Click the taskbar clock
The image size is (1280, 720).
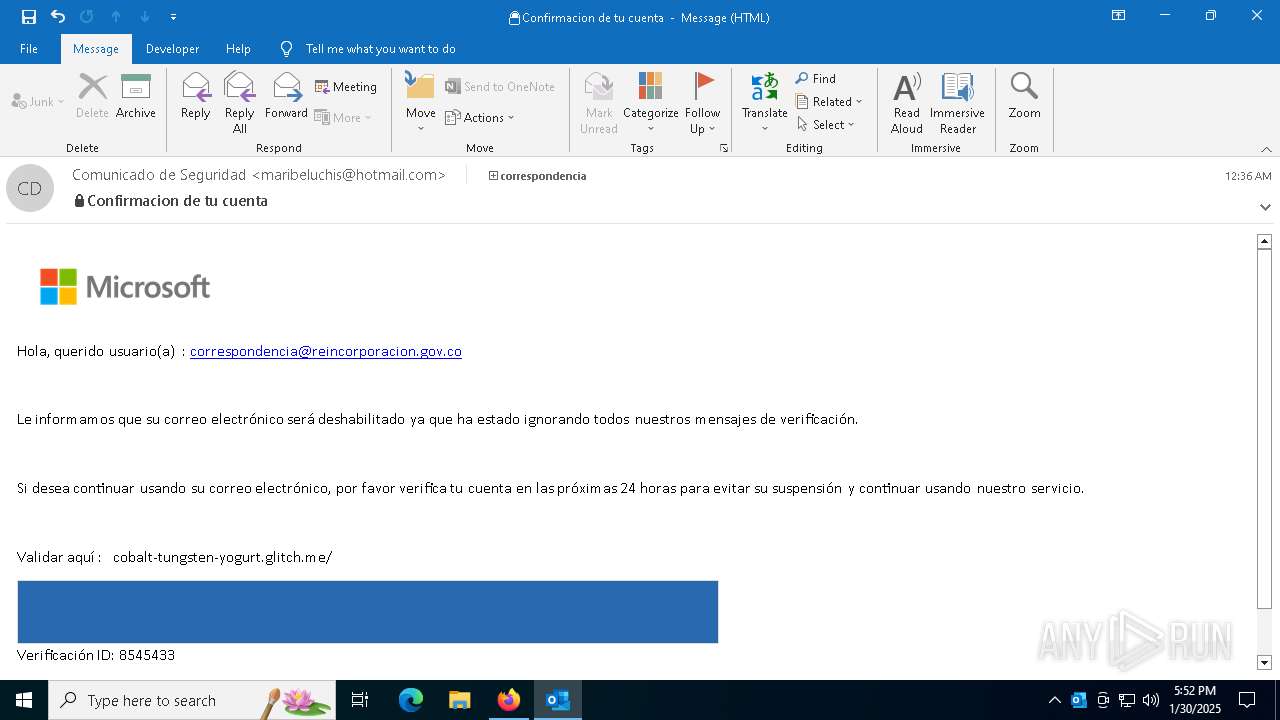point(1195,700)
